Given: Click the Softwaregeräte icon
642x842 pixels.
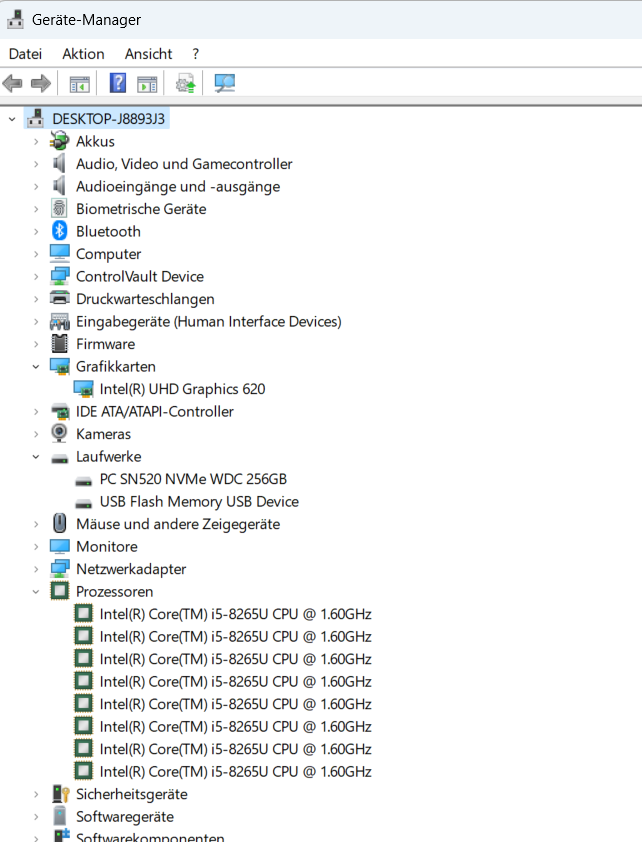Looking at the screenshot, I should tap(60, 816).
